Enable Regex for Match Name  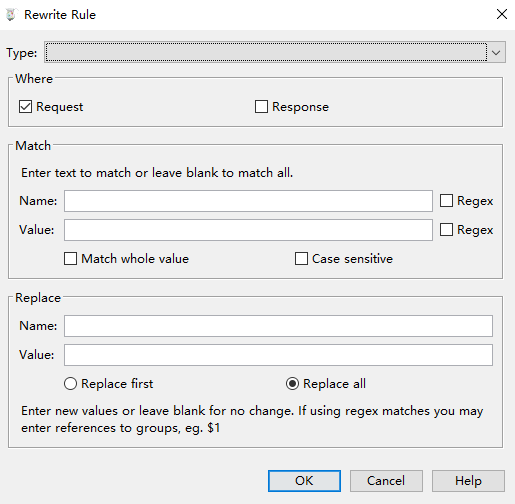pyautogui.click(x=446, y=201)
